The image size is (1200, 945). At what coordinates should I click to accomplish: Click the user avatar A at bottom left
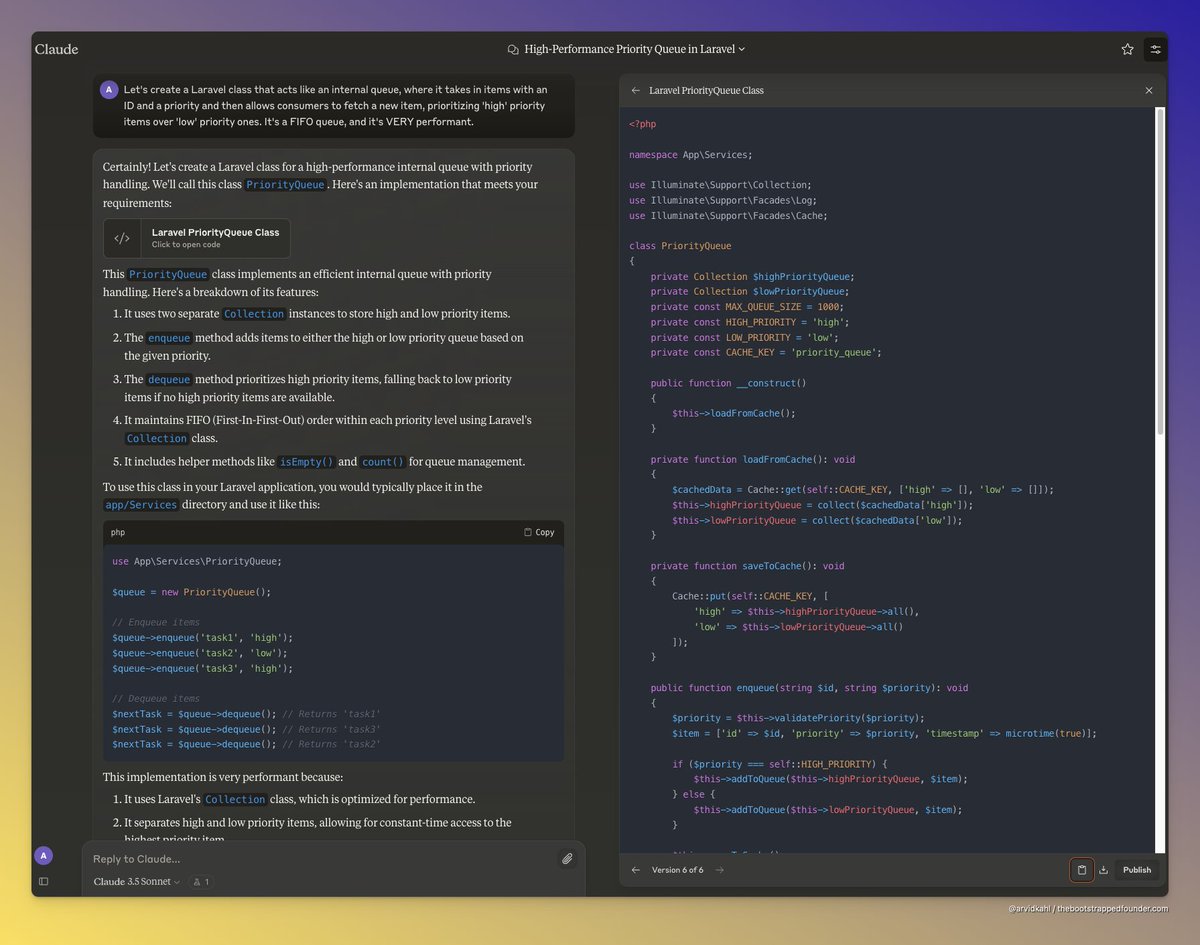pos(43,855)
